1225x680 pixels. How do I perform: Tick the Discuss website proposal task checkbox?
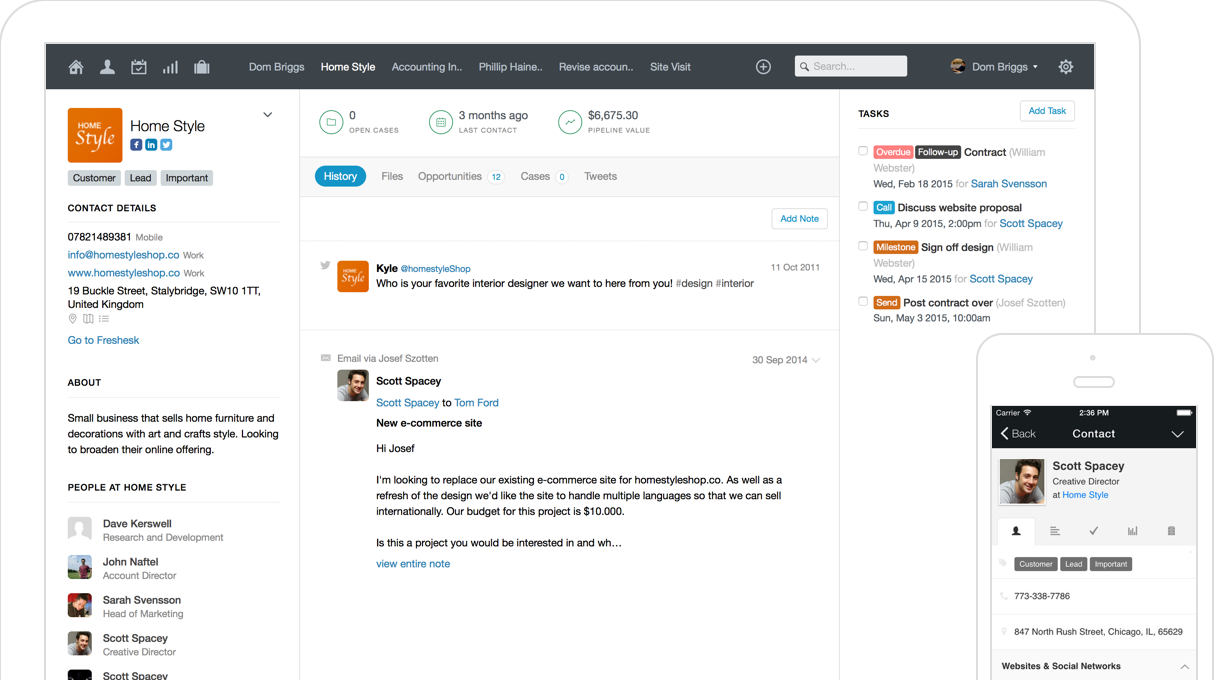pos(863,206)
